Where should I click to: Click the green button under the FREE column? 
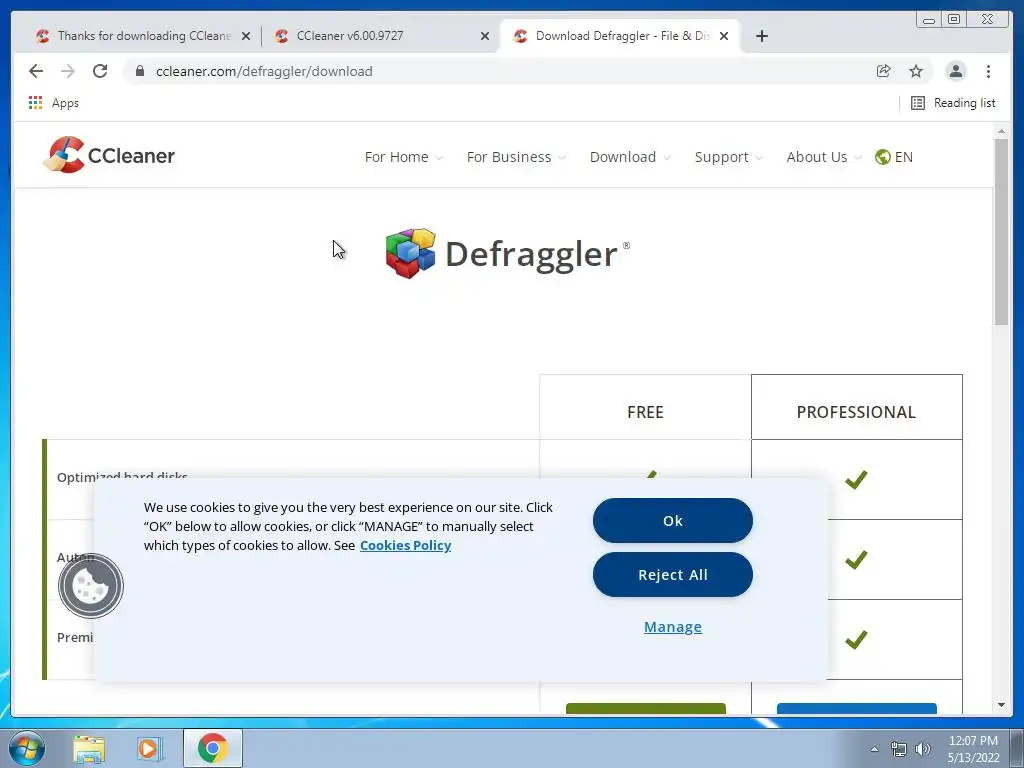[646, 709]
